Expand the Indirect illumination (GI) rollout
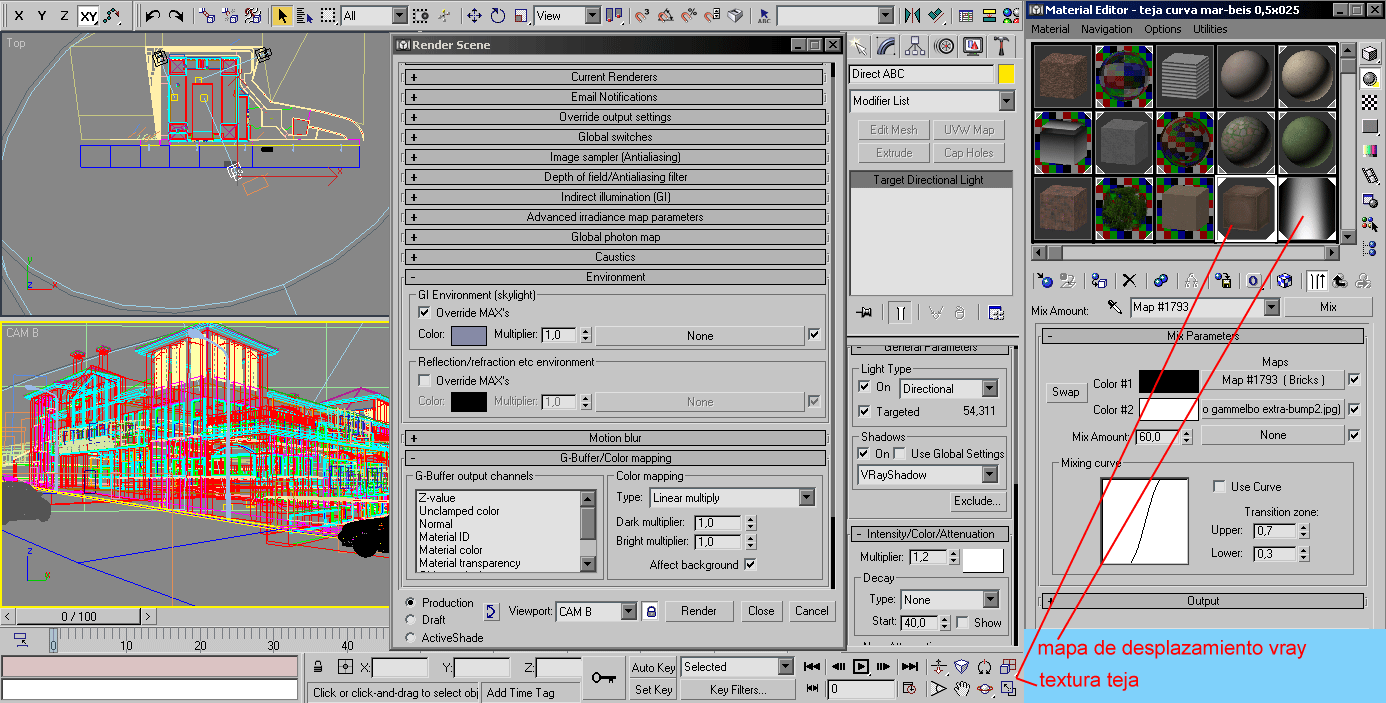The width and height of the screenshot is (1386, 703). point(615,197)
